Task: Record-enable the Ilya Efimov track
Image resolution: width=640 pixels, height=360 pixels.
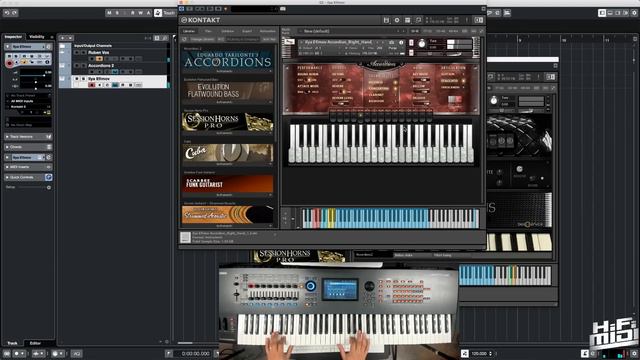Action: [x=91, y=85]
